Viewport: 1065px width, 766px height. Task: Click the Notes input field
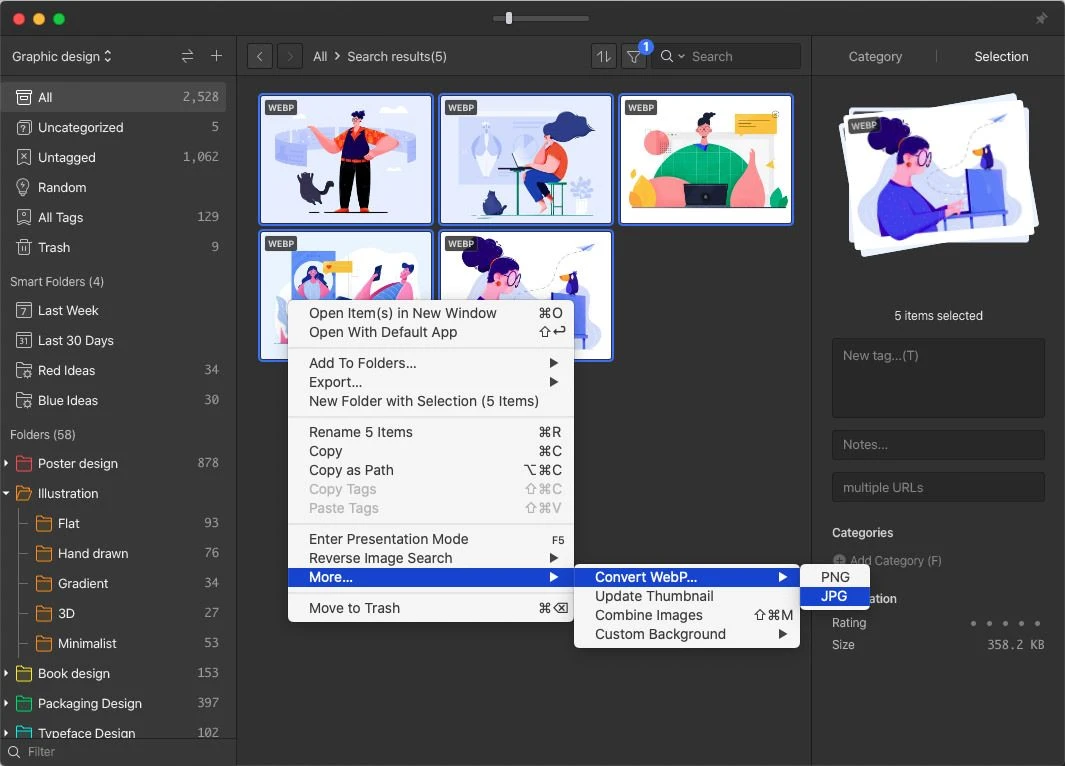(938, 445)
